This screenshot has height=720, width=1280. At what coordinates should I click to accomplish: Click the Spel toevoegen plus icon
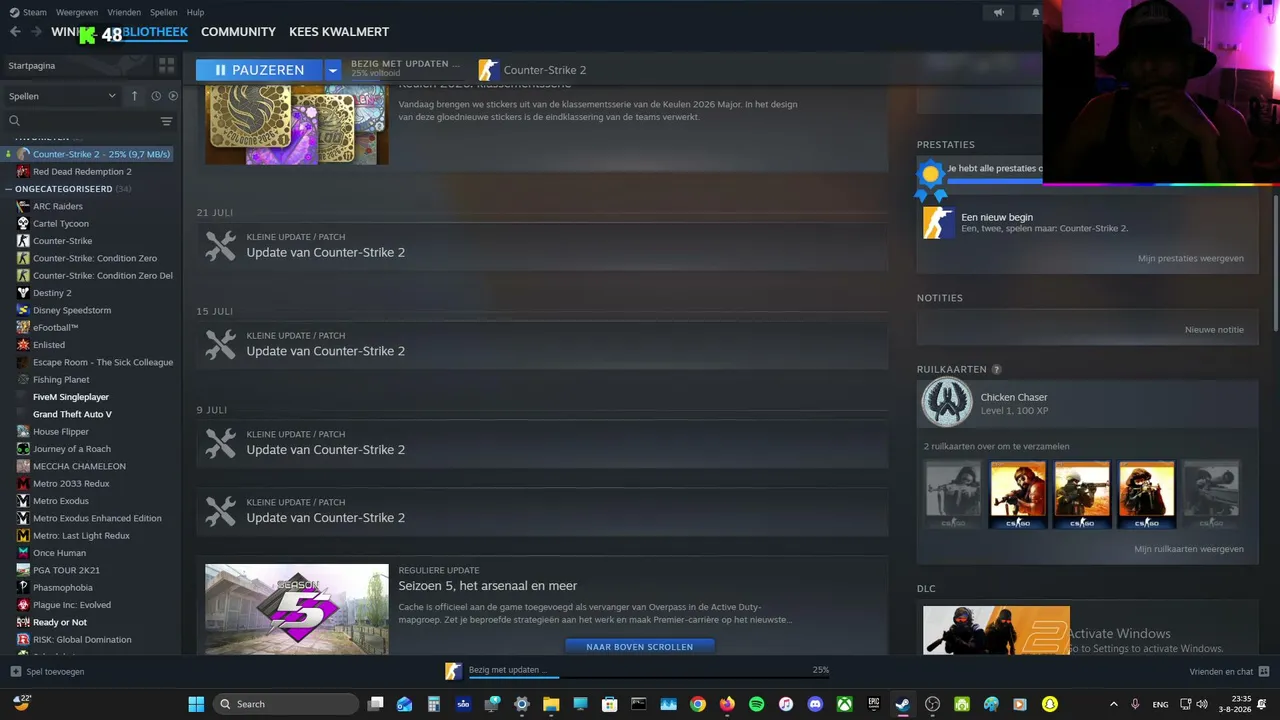coord(15,672)
